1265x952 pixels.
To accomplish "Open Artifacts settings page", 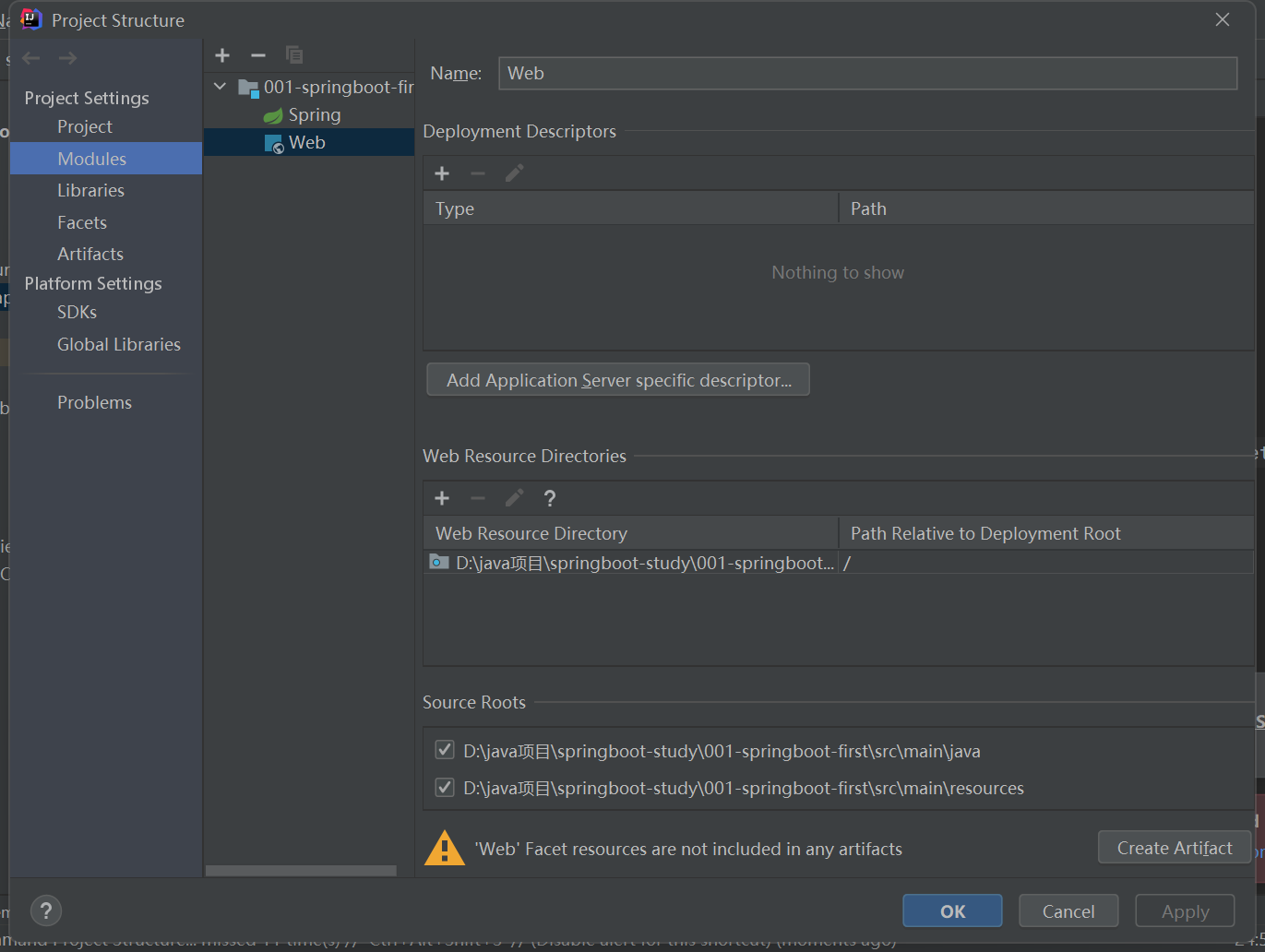I will click(x=90, y=254).
